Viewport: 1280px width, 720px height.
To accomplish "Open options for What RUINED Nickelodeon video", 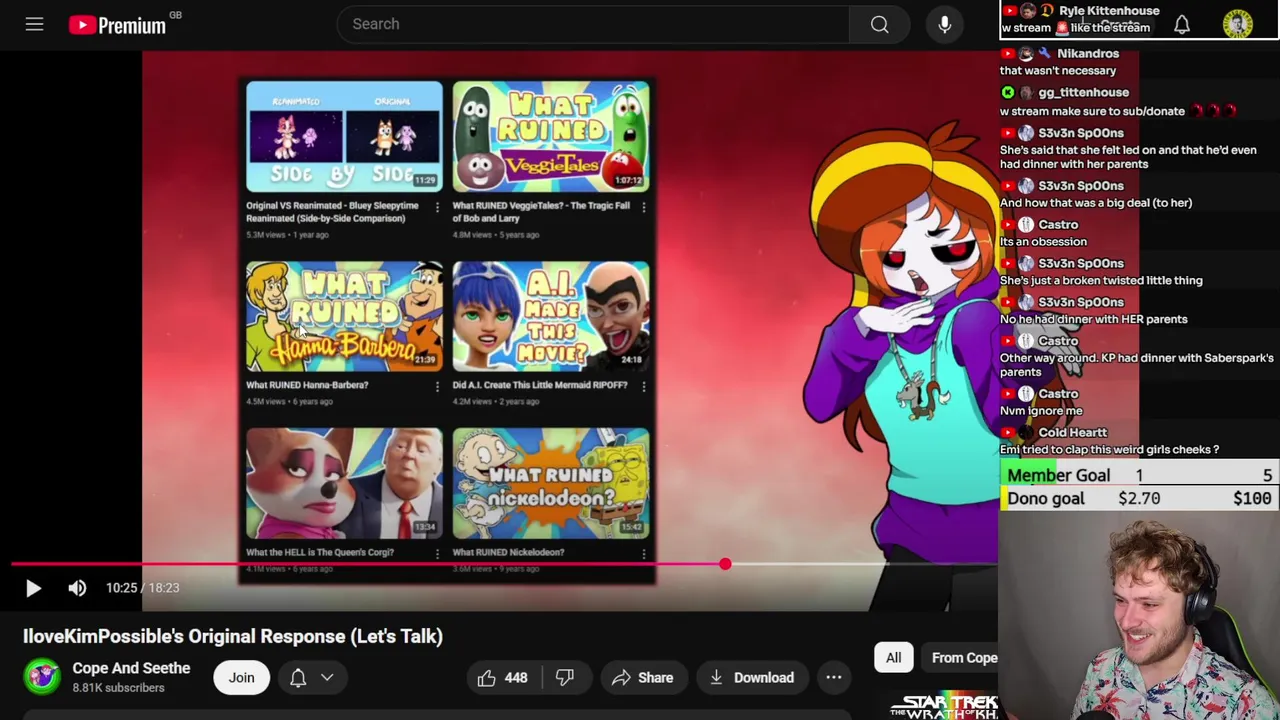I will coord(643,553).
